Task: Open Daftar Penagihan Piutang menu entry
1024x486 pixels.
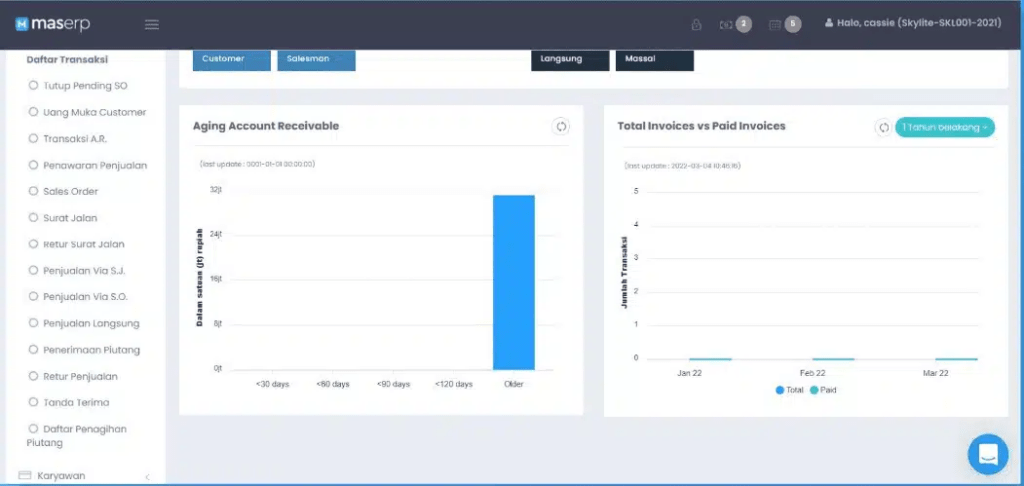Action: (x=77, y=436)
